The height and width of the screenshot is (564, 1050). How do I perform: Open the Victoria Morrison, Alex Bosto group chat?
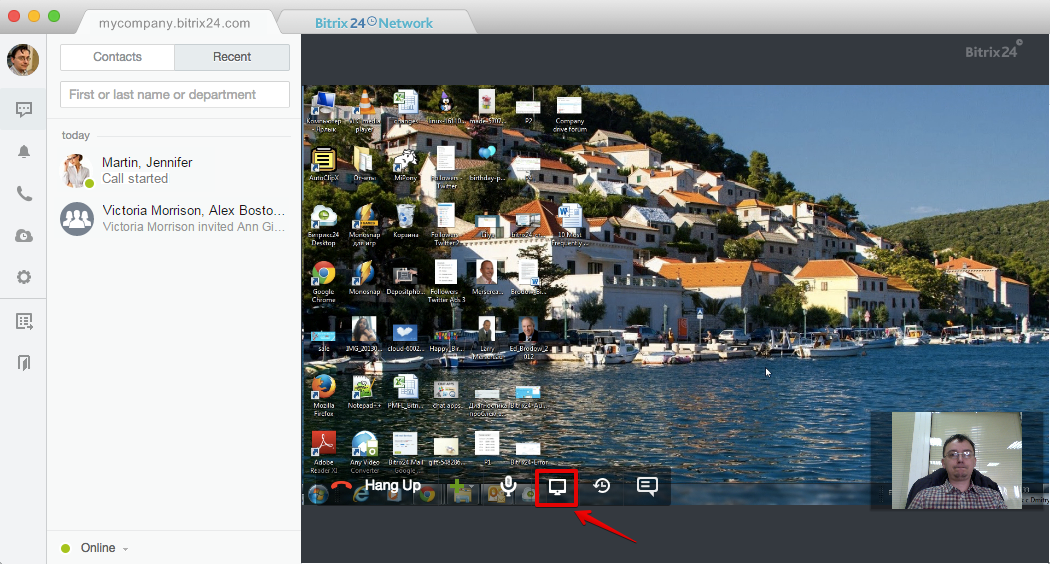tap(174, 218)
